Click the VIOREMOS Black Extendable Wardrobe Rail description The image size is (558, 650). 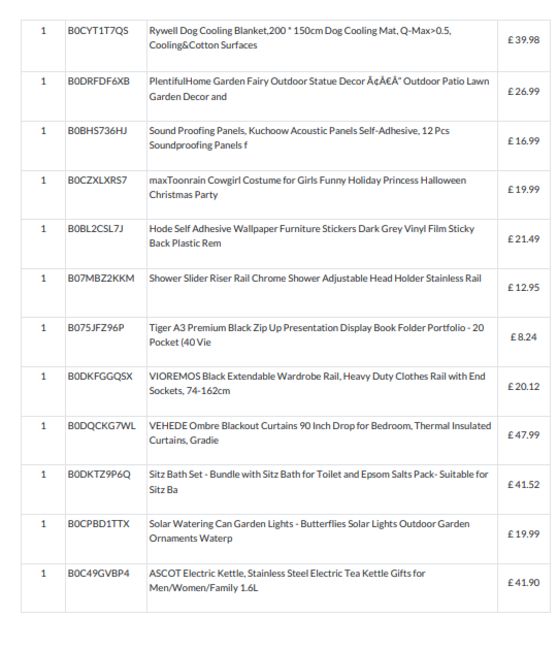click(317, 383)
